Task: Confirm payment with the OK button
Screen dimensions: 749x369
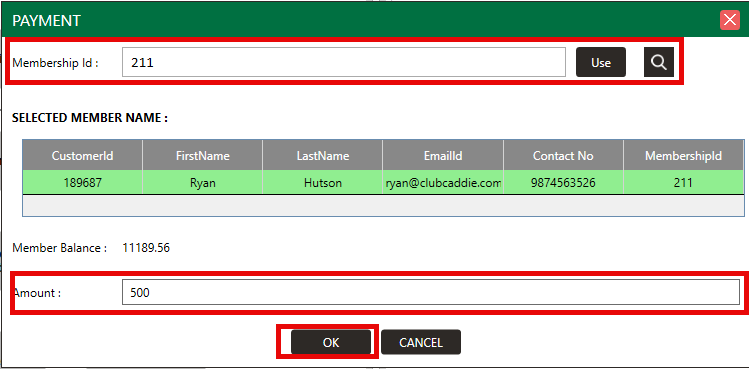Action: (x=331, y=342)
